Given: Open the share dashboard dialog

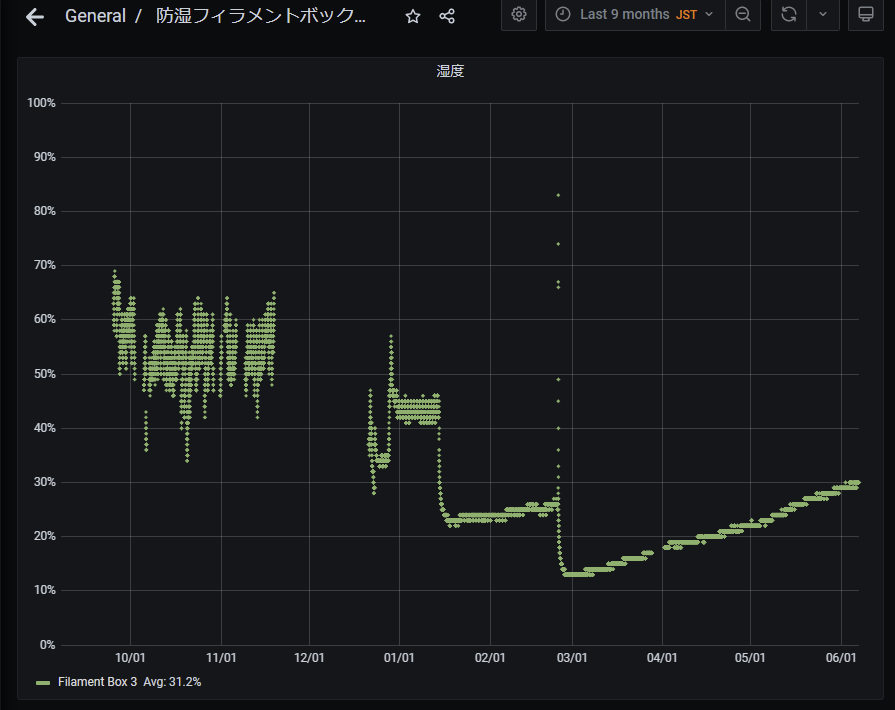Looking at the screenshot, I should [447, 16].
